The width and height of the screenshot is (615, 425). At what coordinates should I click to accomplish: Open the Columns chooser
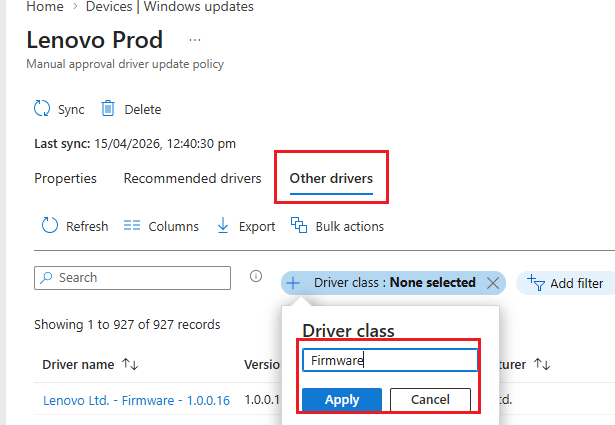tap(161, 226)
